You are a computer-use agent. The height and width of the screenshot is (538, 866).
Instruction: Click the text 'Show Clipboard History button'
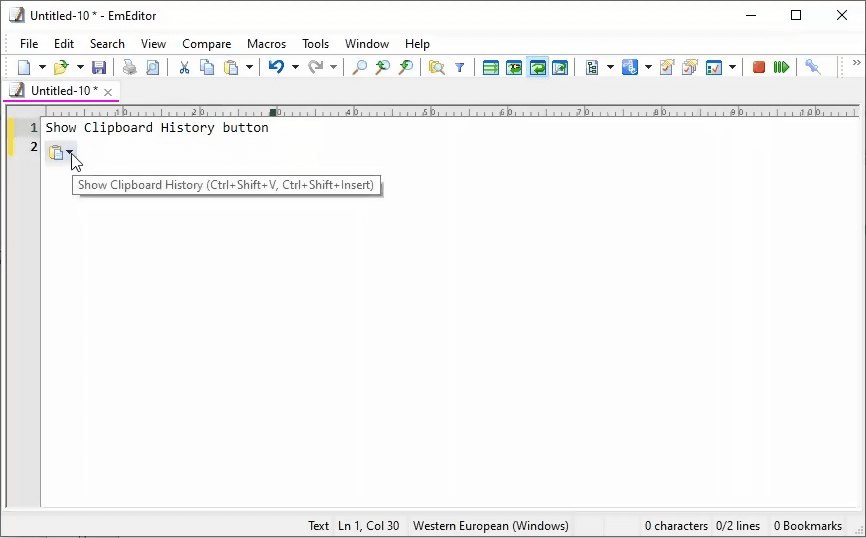click(x=157, y=128)
